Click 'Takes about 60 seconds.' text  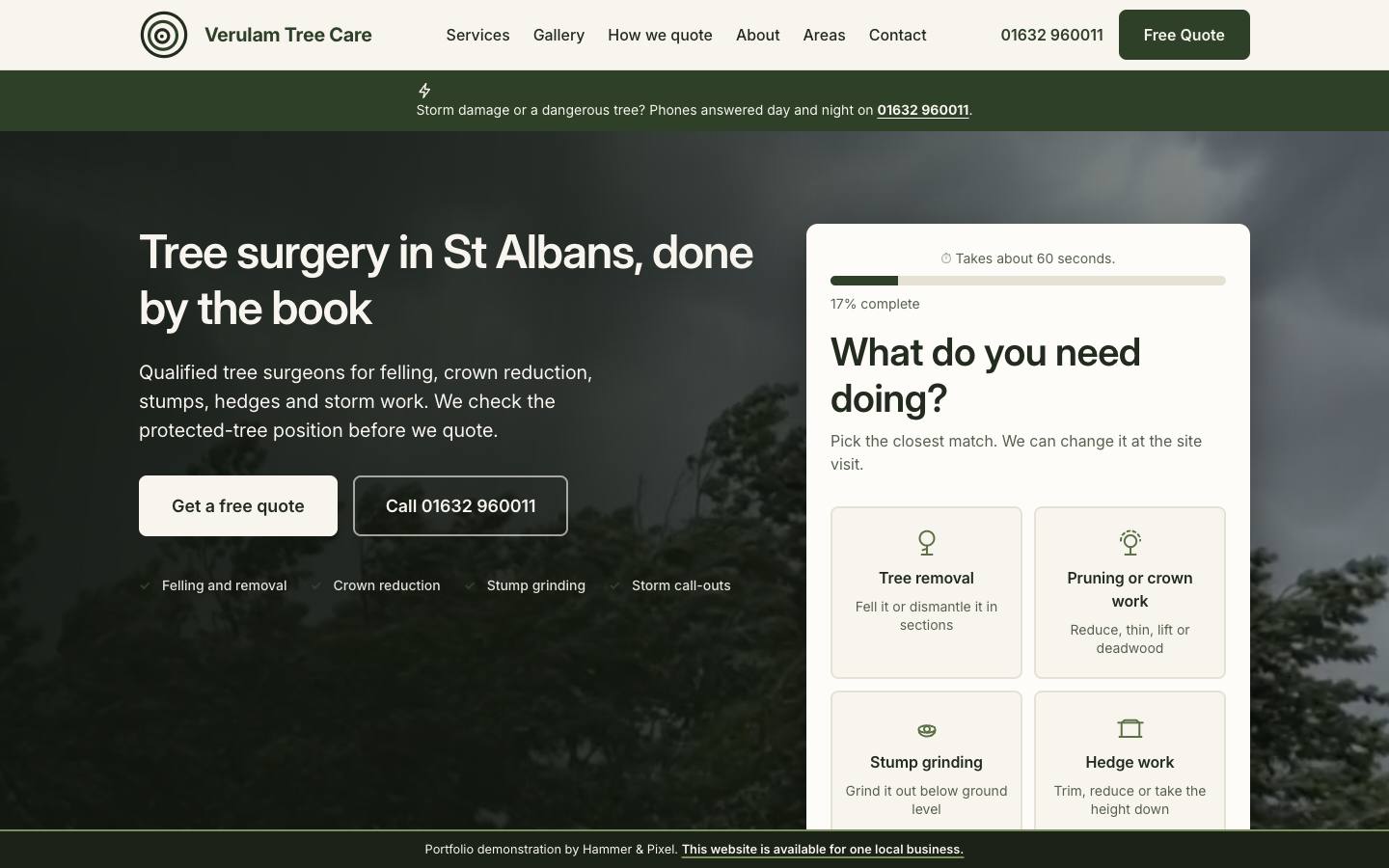(x=1035, y=258)
